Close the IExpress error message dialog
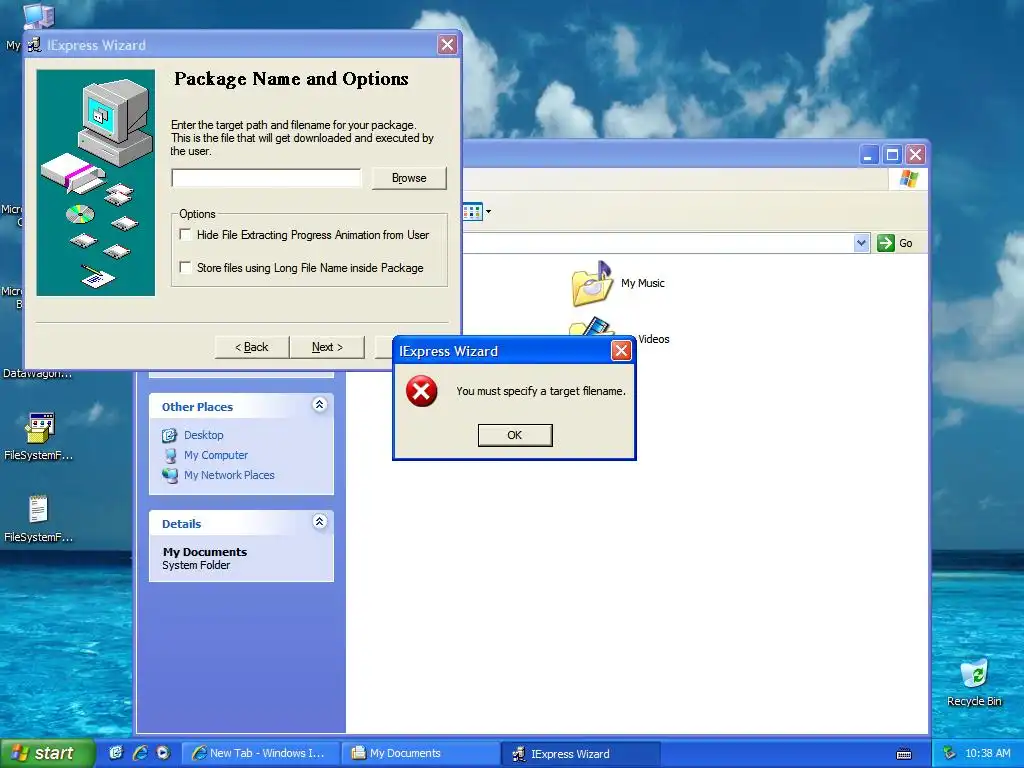The image size is (1024, 768). click(621, 351)
